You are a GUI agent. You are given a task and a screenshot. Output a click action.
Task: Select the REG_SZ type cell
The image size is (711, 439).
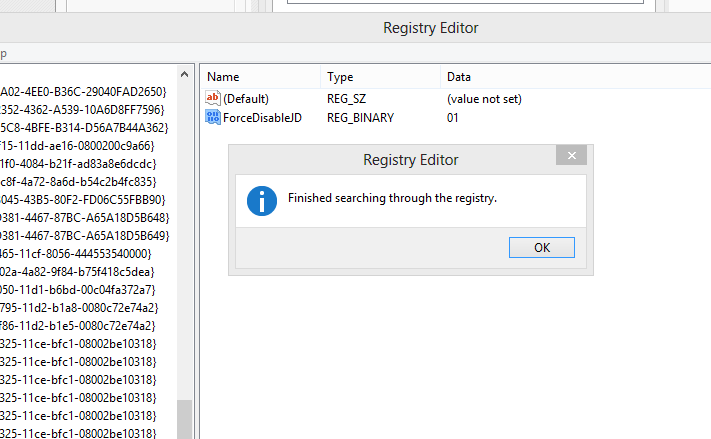click(x=346, y=99)
